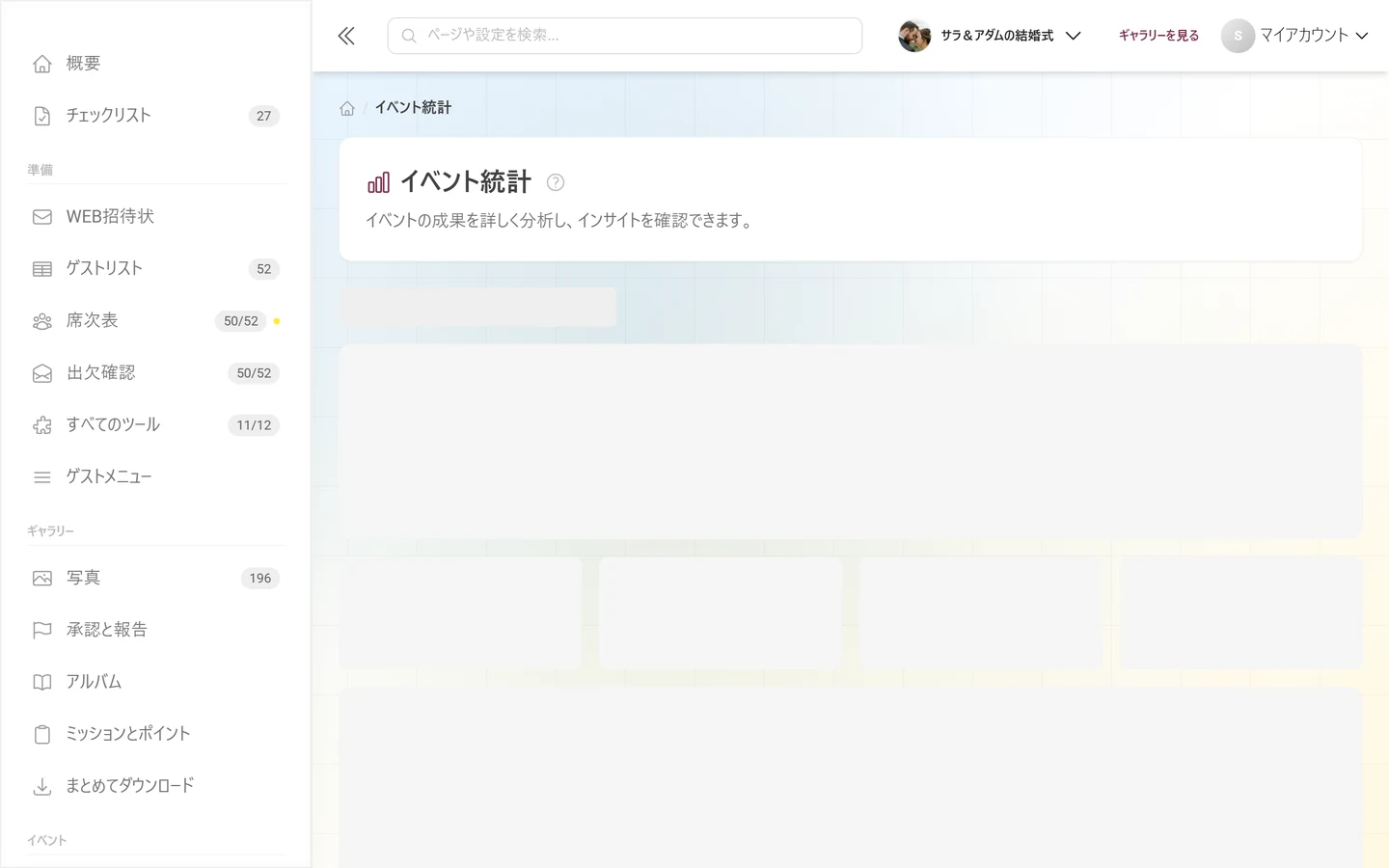The height and width of the screenshot is (868, 1389).
Task: Click the puzzle icon for すべてのツール
Action: click(42, 425)
